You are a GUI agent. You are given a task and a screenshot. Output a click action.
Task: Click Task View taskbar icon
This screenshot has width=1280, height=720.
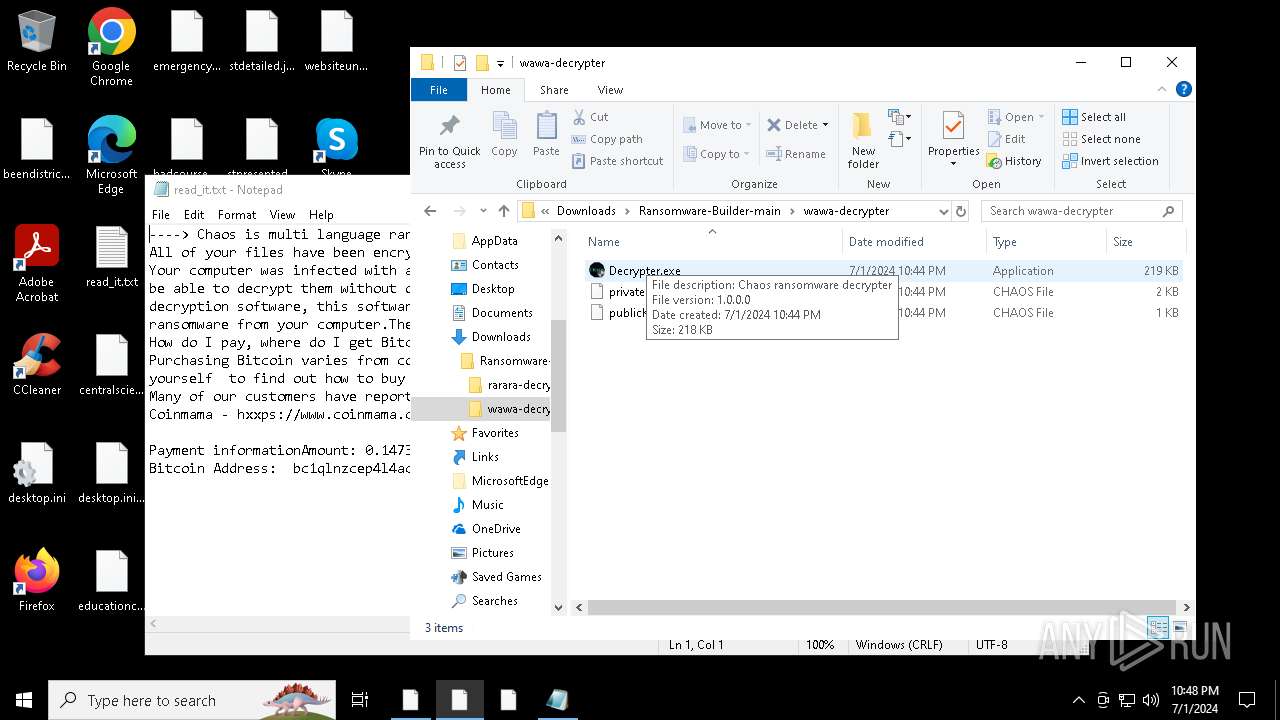click(360, 700)
